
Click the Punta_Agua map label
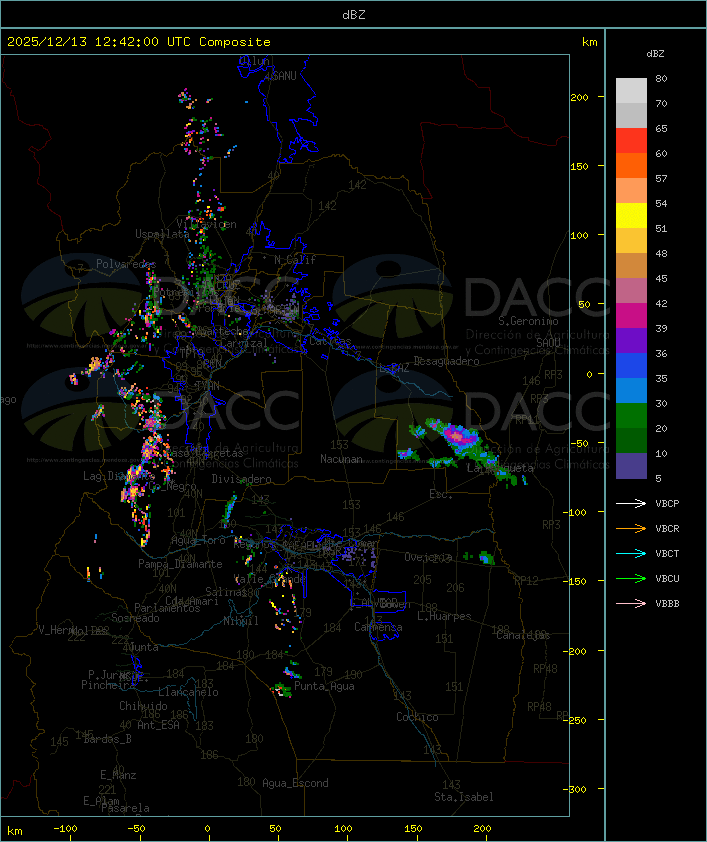coord(324,686)
